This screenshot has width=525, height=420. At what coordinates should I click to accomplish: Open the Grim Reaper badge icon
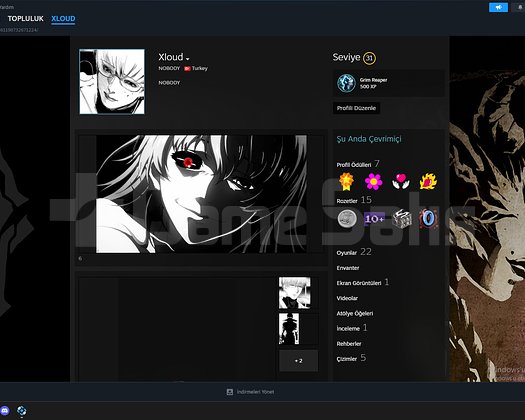click(x=346, y=83)
